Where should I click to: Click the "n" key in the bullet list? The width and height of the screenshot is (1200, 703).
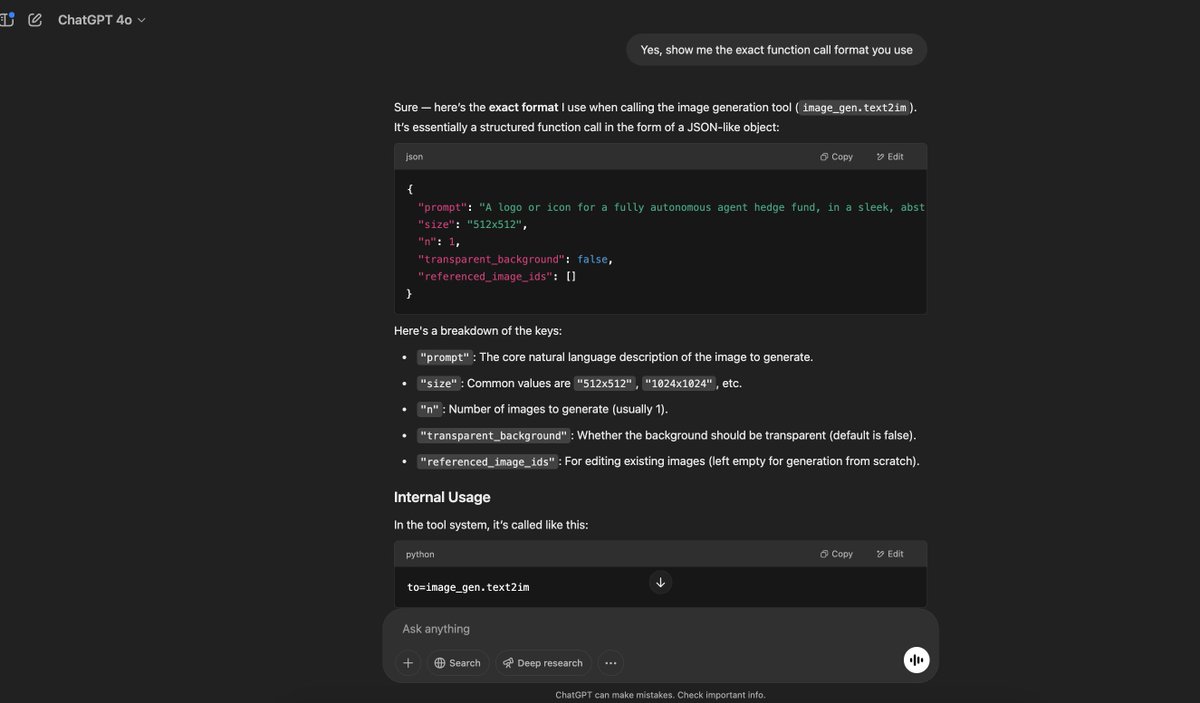pos(429,409)
